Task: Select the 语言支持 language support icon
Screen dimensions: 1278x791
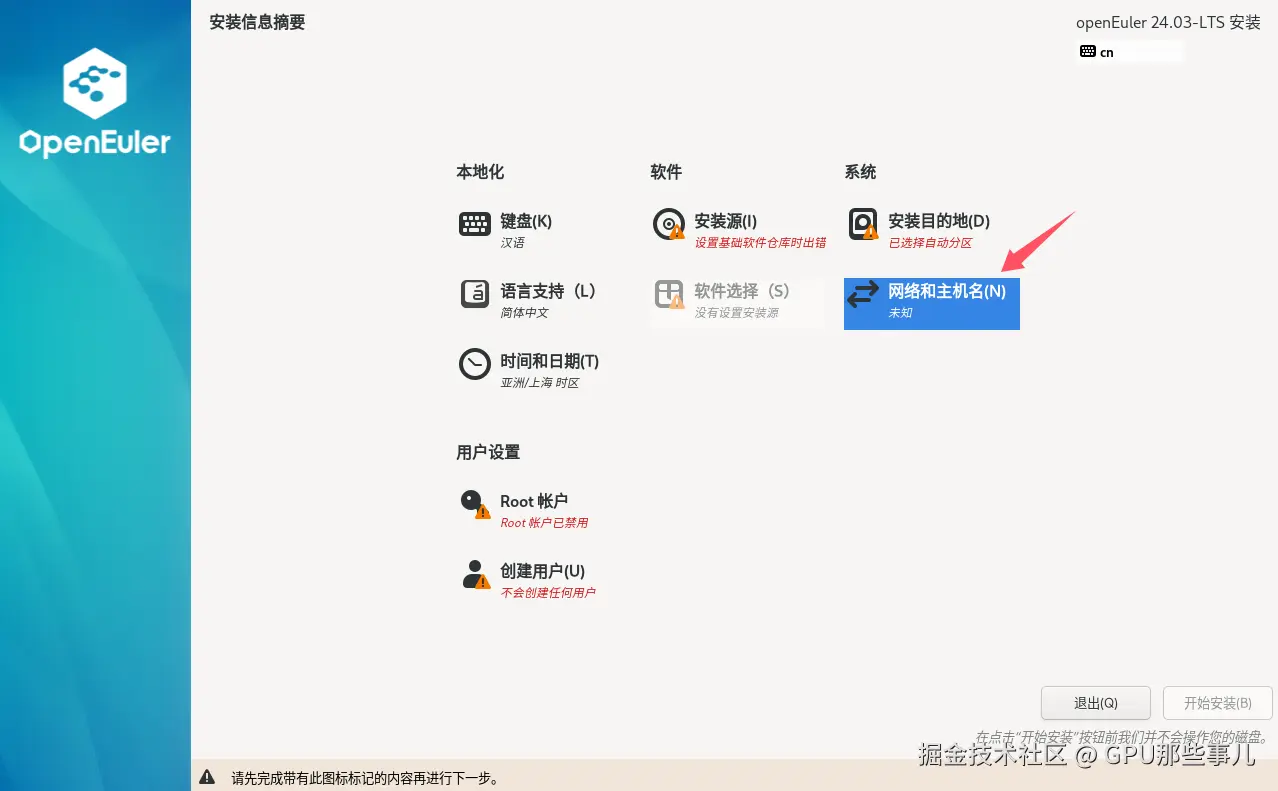Action: point(474,294)
